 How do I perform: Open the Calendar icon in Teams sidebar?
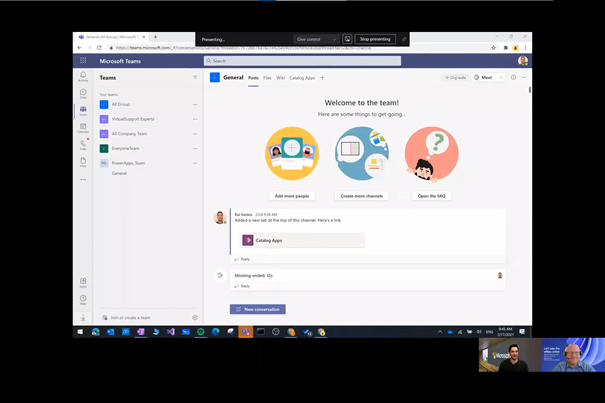(83, 128)
